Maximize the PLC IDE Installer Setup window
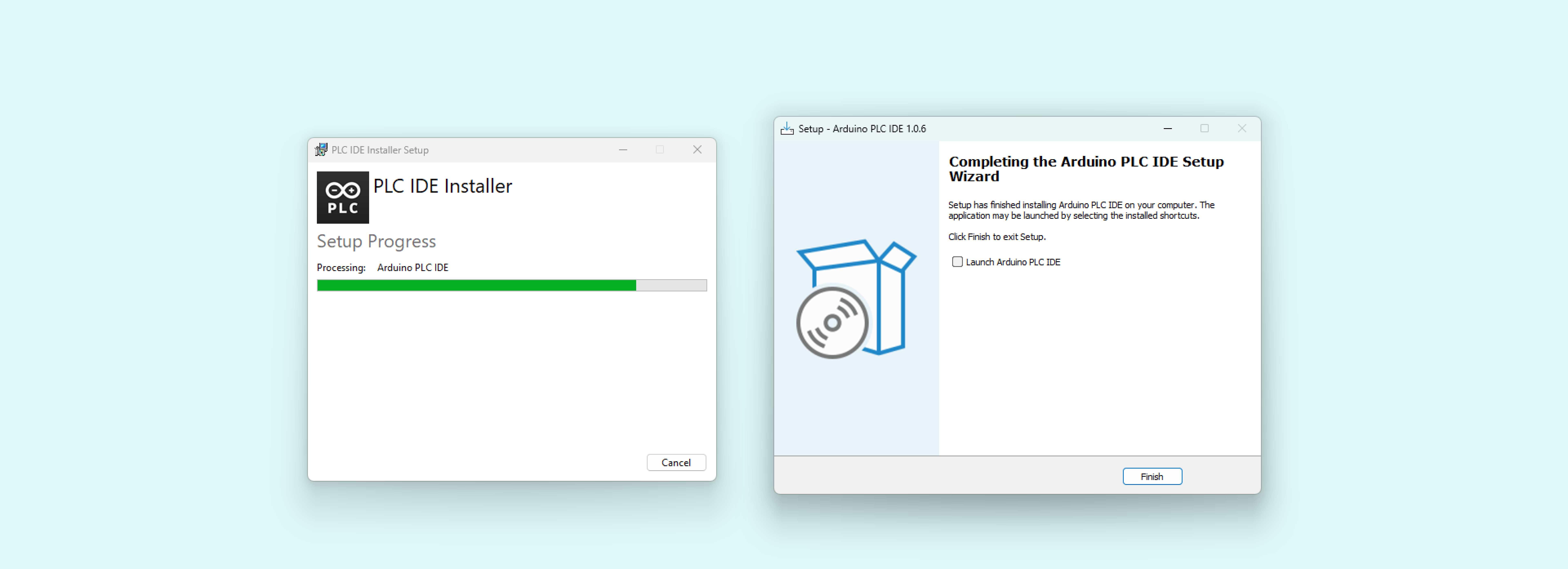Viewport: 1568px width, 569px height. coord(660,150)
